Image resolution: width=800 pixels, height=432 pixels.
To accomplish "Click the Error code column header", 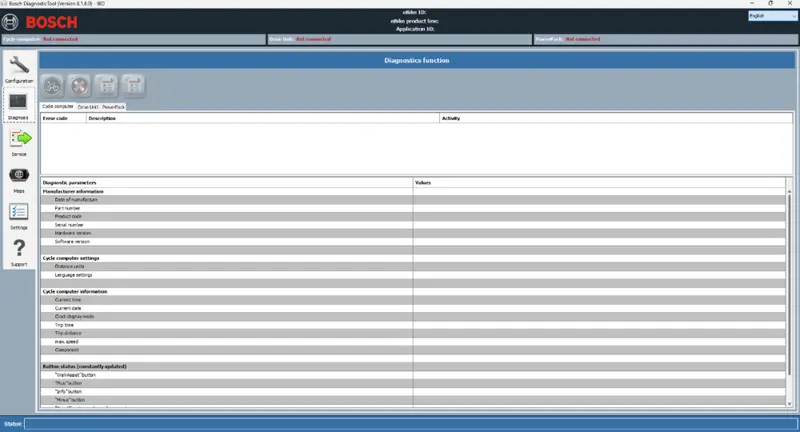I will tap(63, 118).
